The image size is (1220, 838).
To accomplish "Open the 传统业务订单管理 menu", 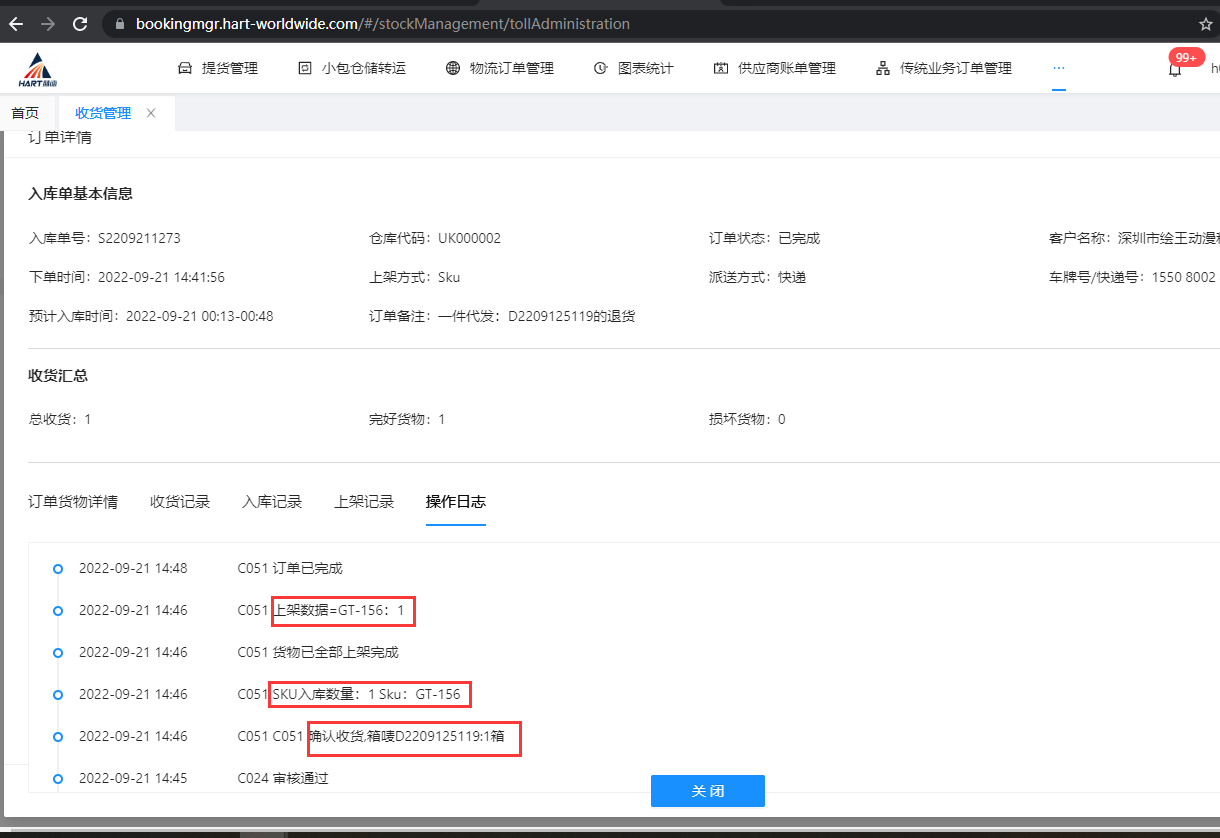I will pyautogui.click(x=943, y=68).
